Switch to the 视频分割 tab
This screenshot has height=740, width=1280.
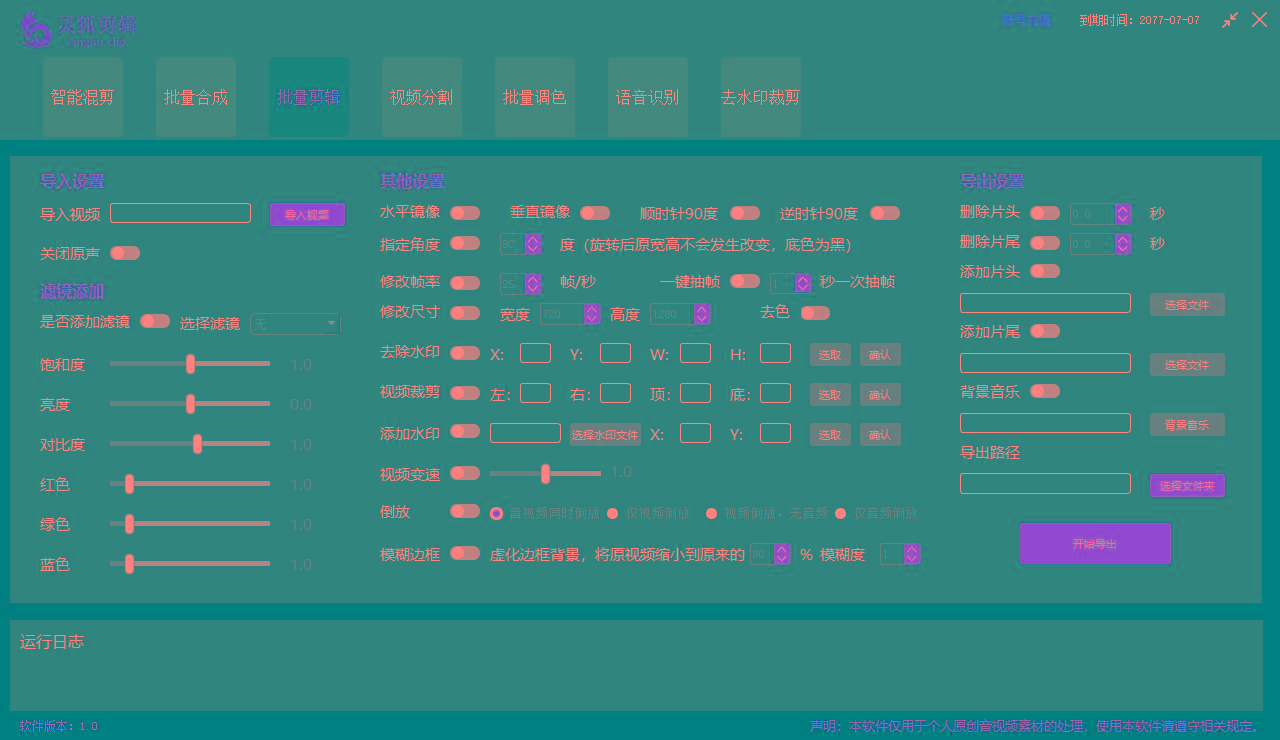[x=421, y=97]
